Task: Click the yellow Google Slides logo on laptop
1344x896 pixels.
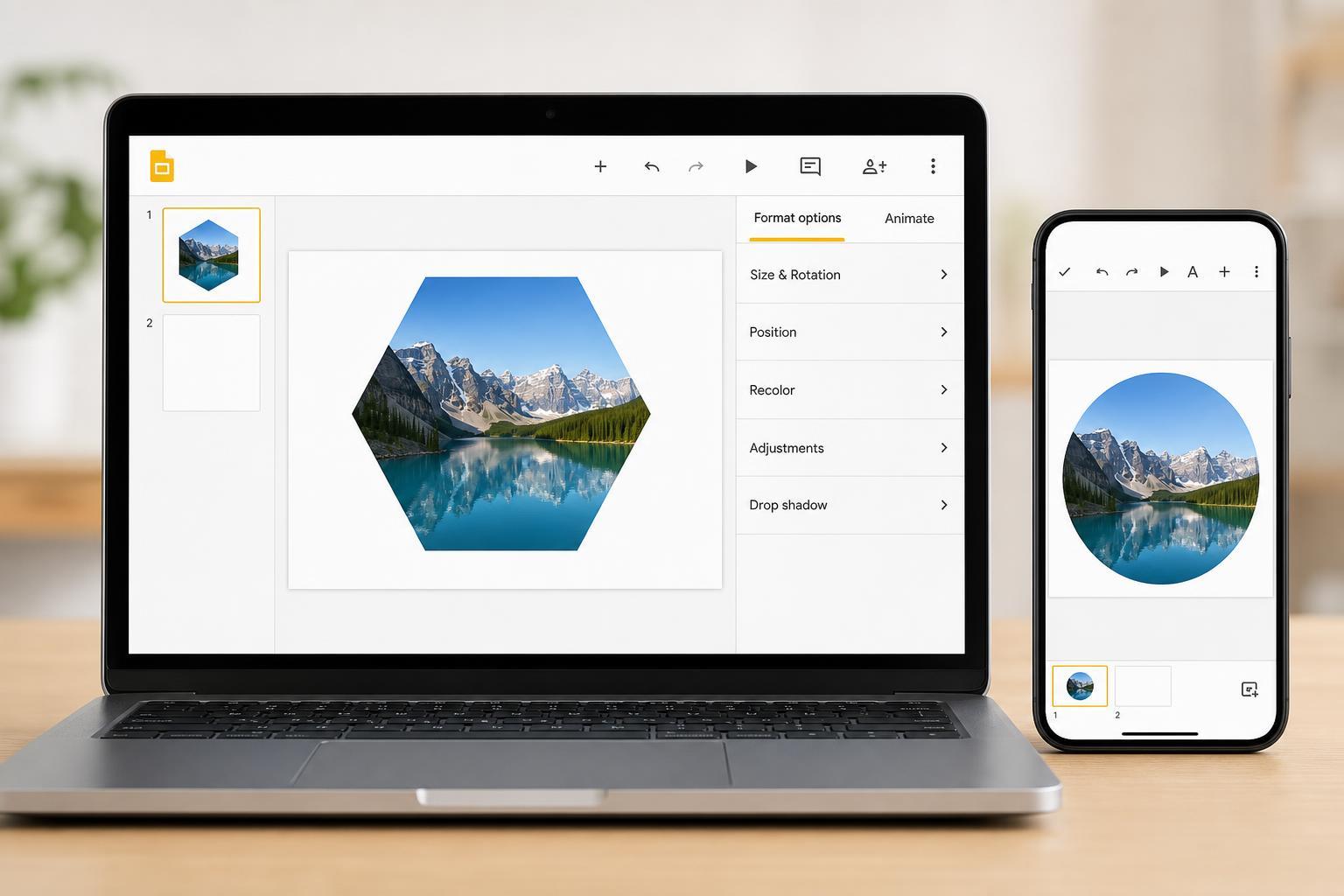Action: pos(162,166)
